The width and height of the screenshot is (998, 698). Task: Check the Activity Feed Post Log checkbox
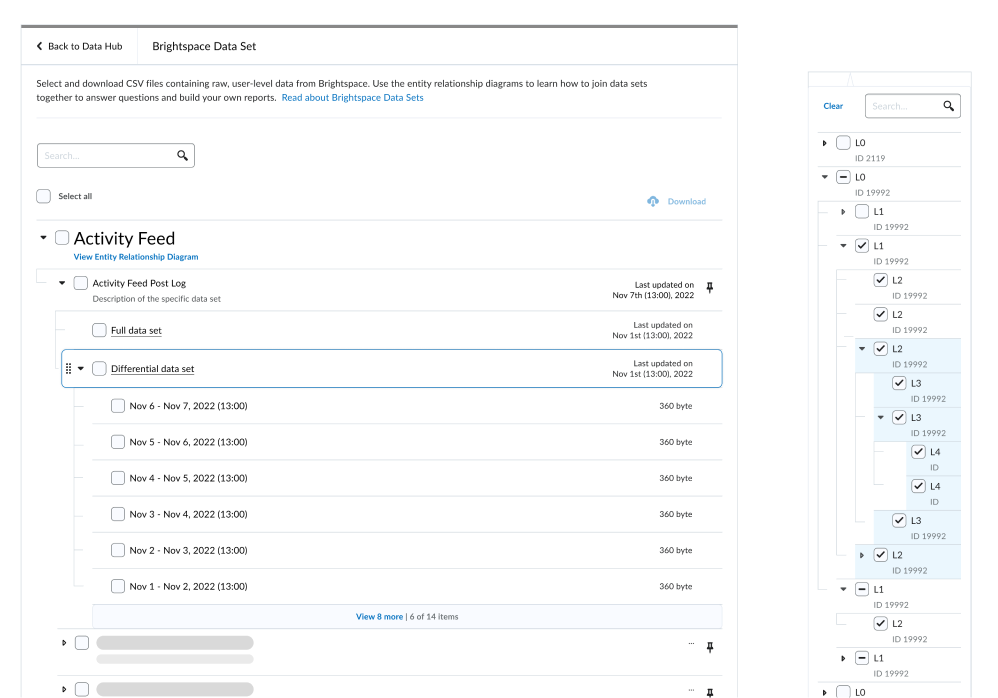[80, 283]
